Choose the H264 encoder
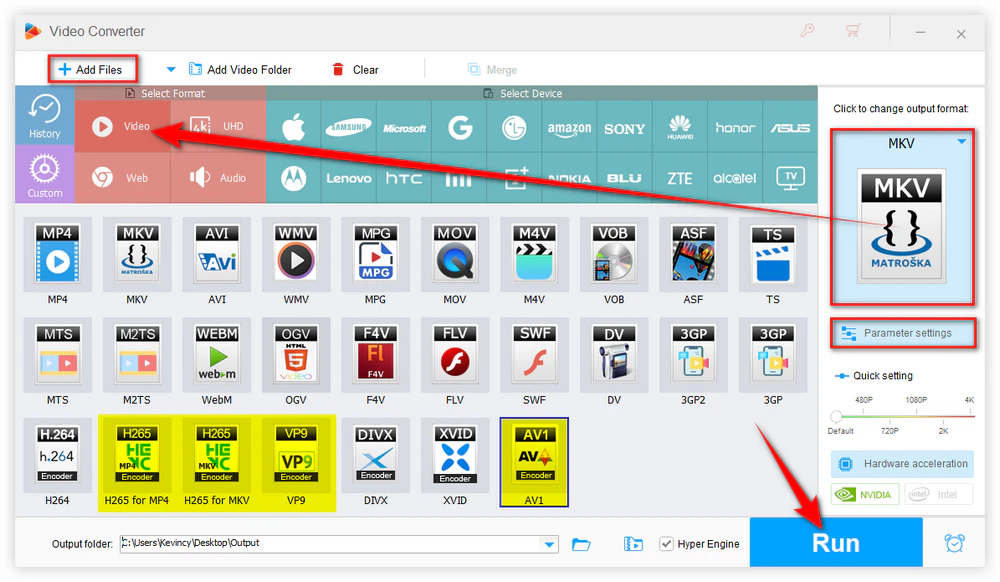This screenshot has width=1000, height=582. (x=57, y=456)
